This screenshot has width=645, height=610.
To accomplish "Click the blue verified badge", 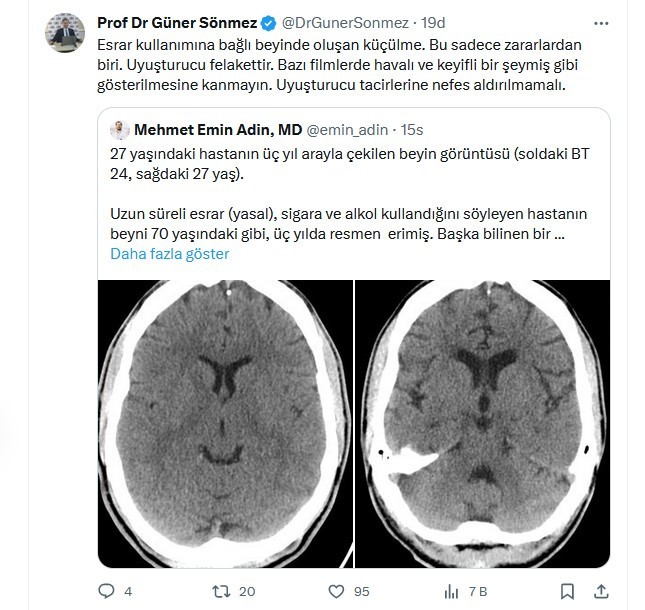I will point(269,23).
